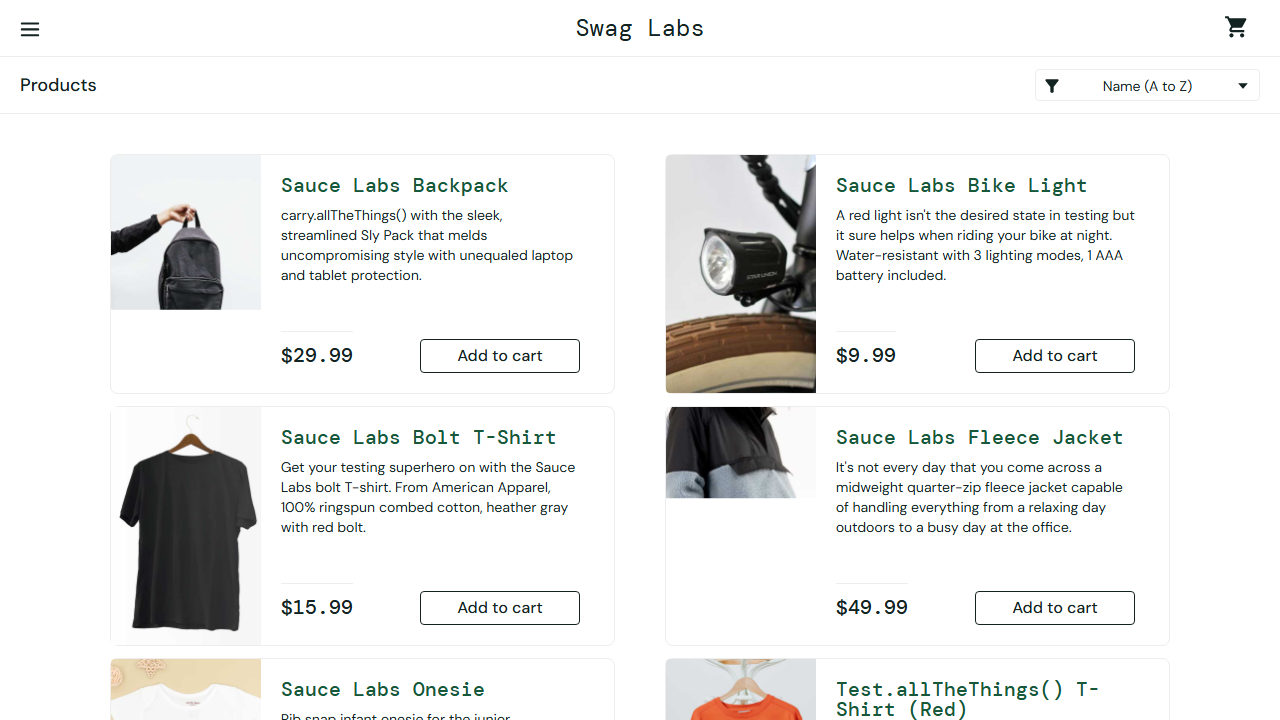Open the hamburger menu

click(x=30, y=29)
